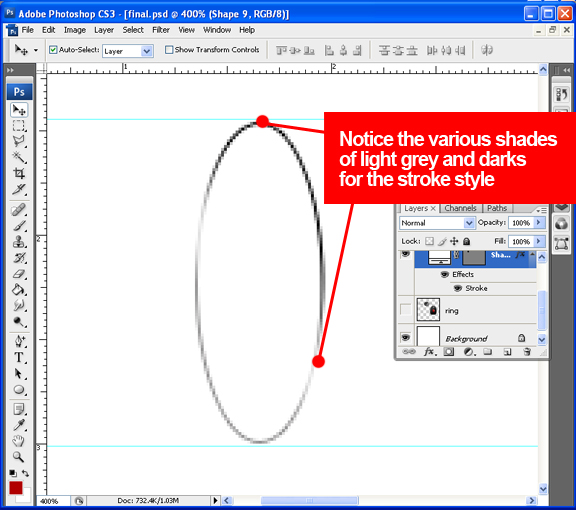The width and height of the screenshot is (576, 510).
Task: Select the Eyedropper tool
Action: (19, 425)
